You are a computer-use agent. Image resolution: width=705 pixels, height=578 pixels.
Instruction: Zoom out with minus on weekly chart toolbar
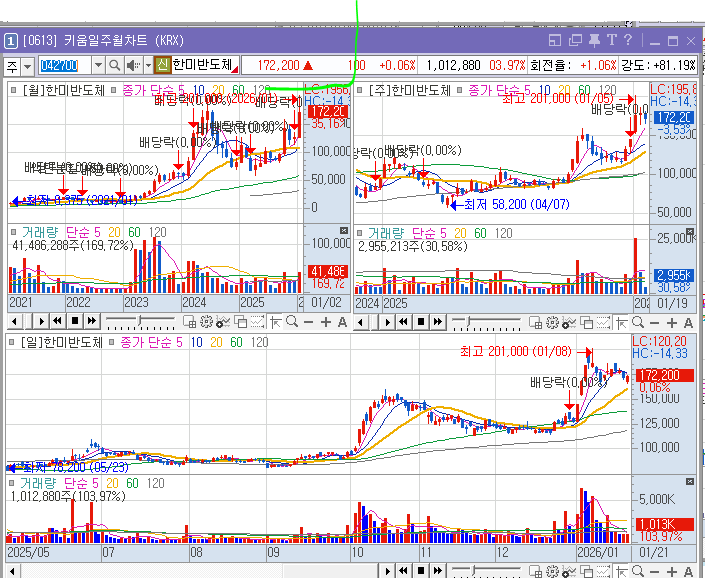[x=655, y=323]
